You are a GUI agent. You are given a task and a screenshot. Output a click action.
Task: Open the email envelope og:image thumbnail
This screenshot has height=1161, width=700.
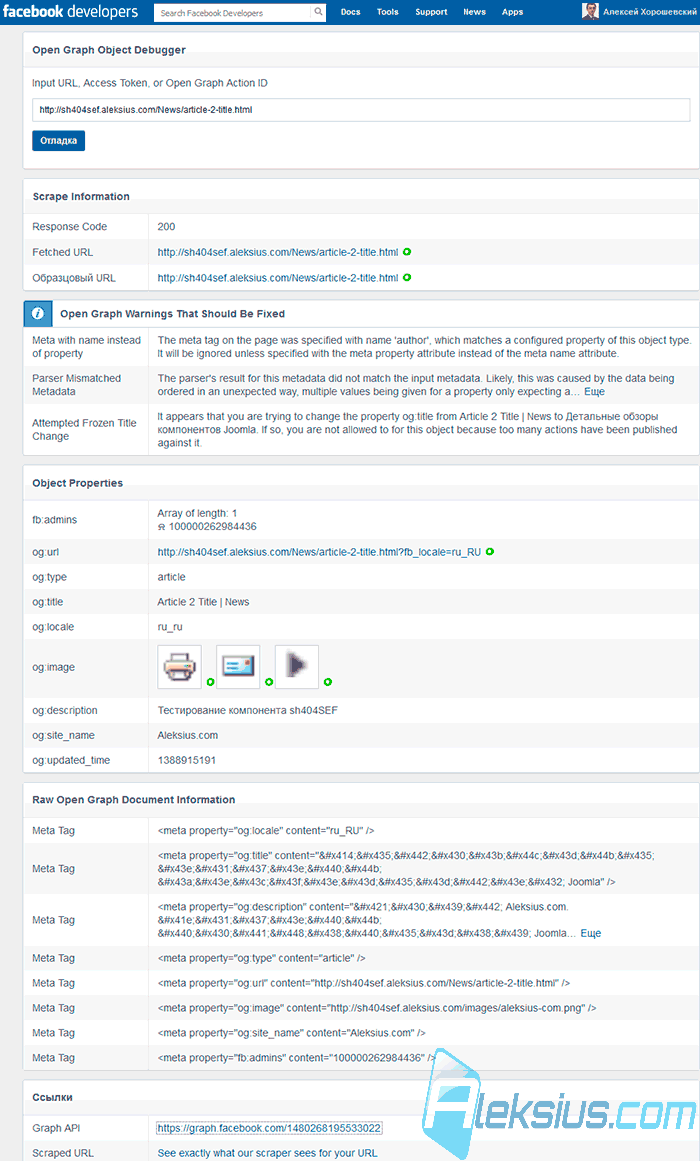238,666
